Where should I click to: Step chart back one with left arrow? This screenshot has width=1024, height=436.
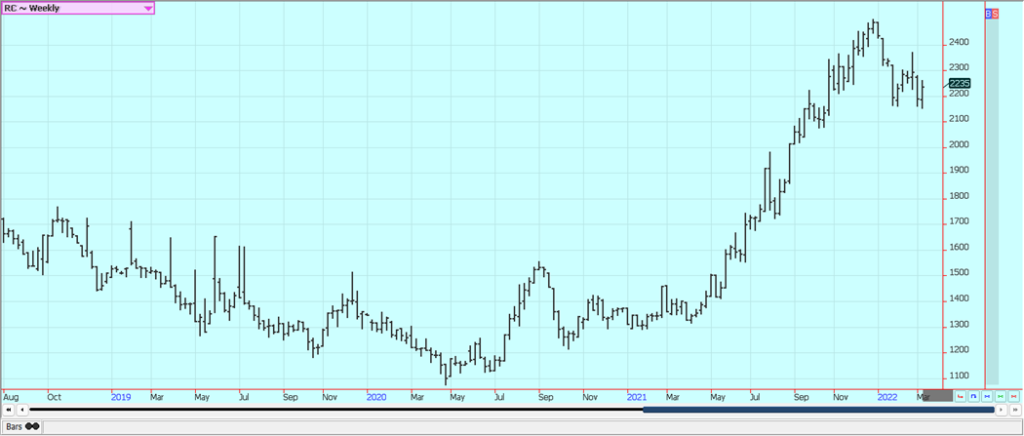tap(22, 410)
